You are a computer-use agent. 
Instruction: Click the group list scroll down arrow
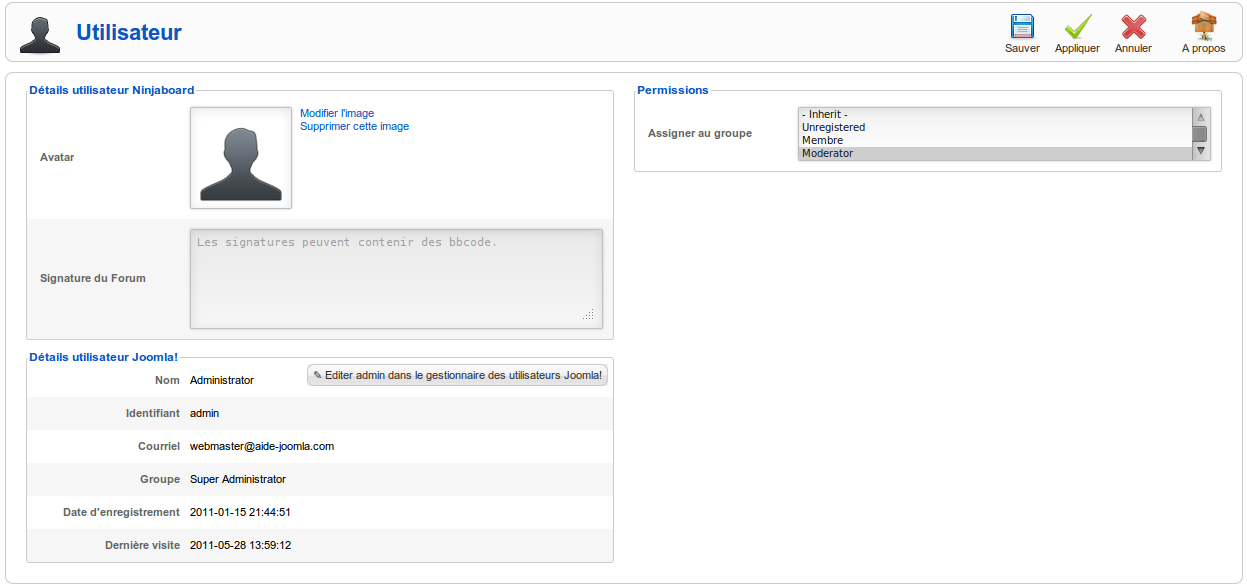click(1201, 151)
